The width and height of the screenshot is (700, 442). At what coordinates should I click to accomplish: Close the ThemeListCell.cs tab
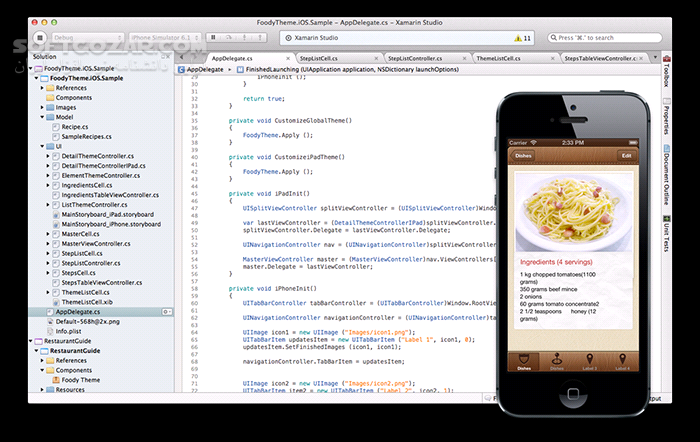click(x=553, y=58)
